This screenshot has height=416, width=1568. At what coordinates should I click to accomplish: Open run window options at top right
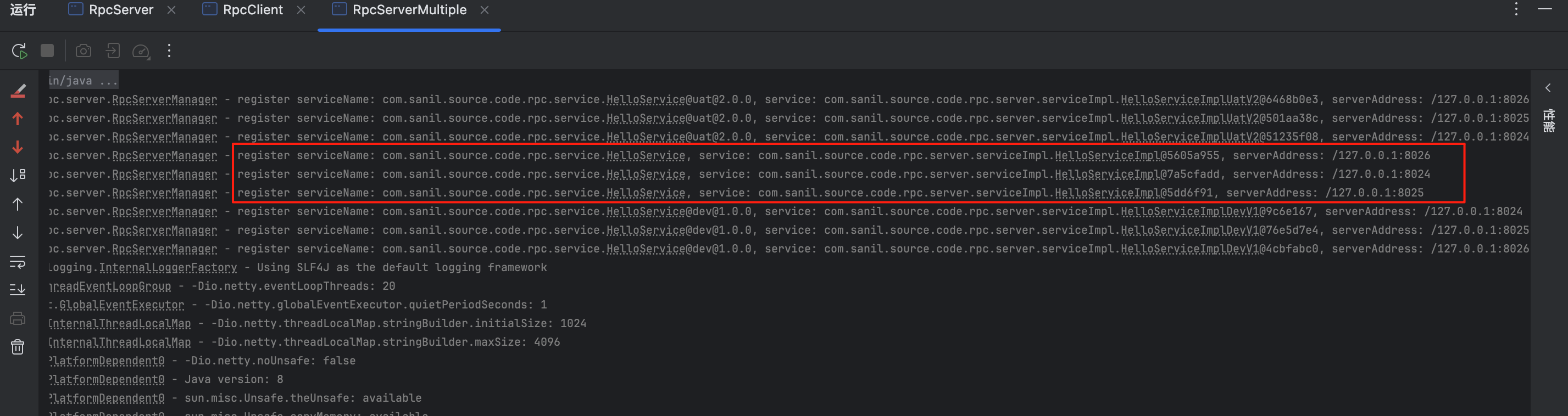(1516, 9)
